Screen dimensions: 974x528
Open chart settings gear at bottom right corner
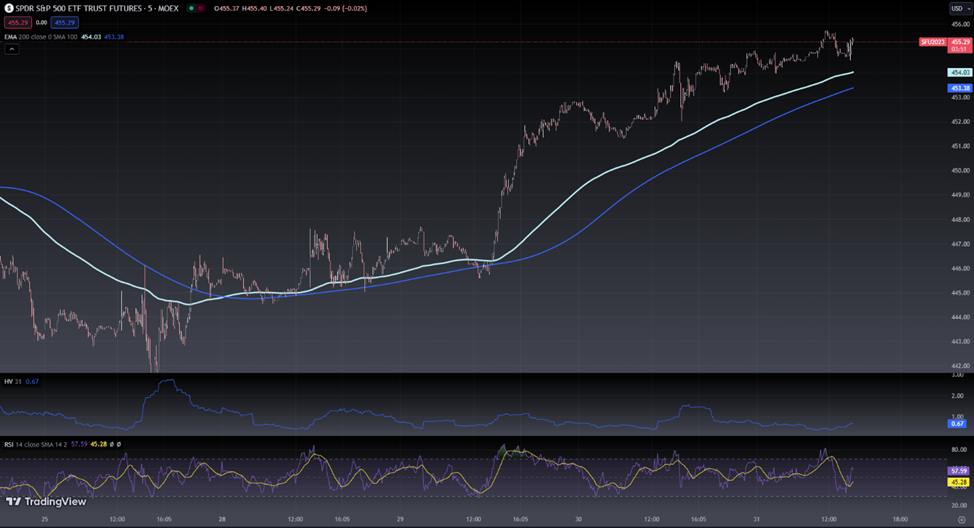(962, 519)
